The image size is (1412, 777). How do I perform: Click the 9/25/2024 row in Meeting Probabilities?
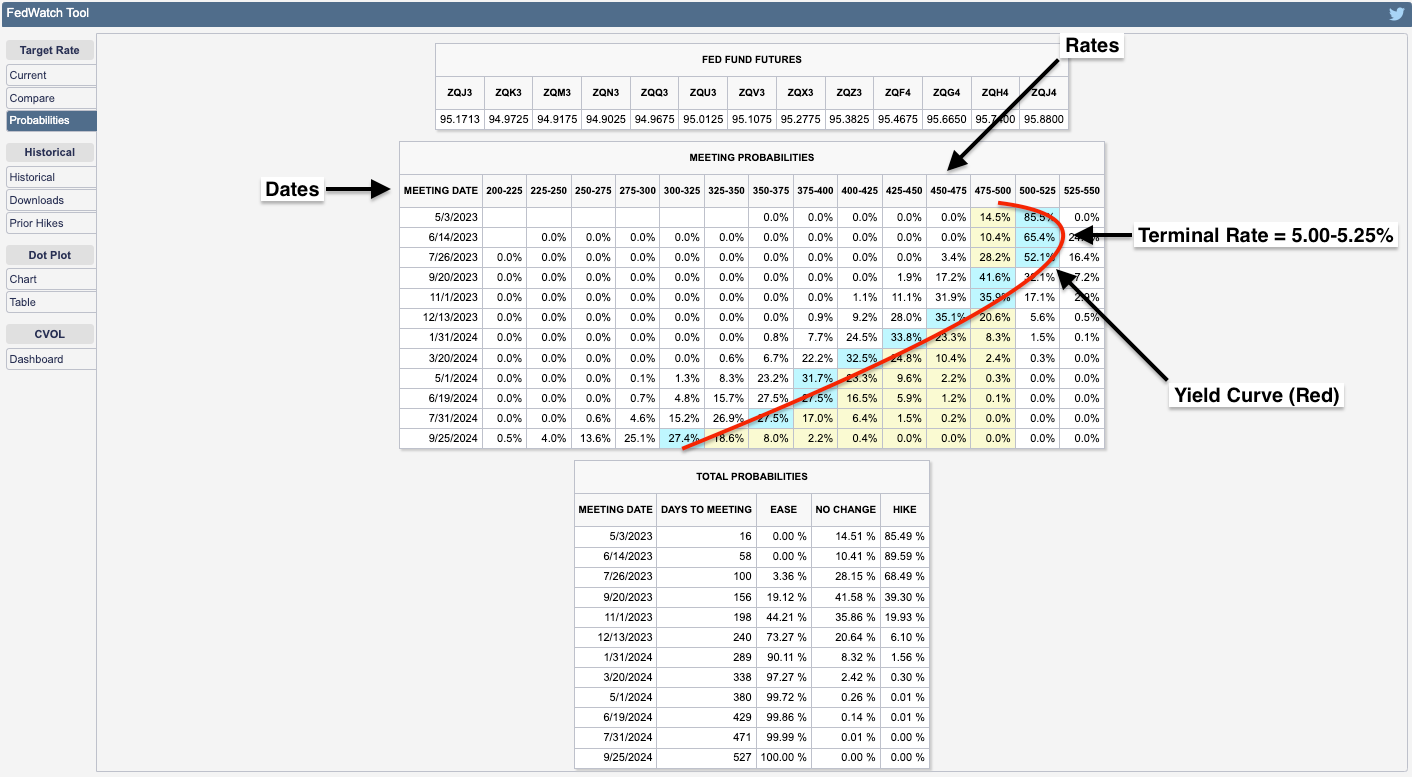point(752,438)
